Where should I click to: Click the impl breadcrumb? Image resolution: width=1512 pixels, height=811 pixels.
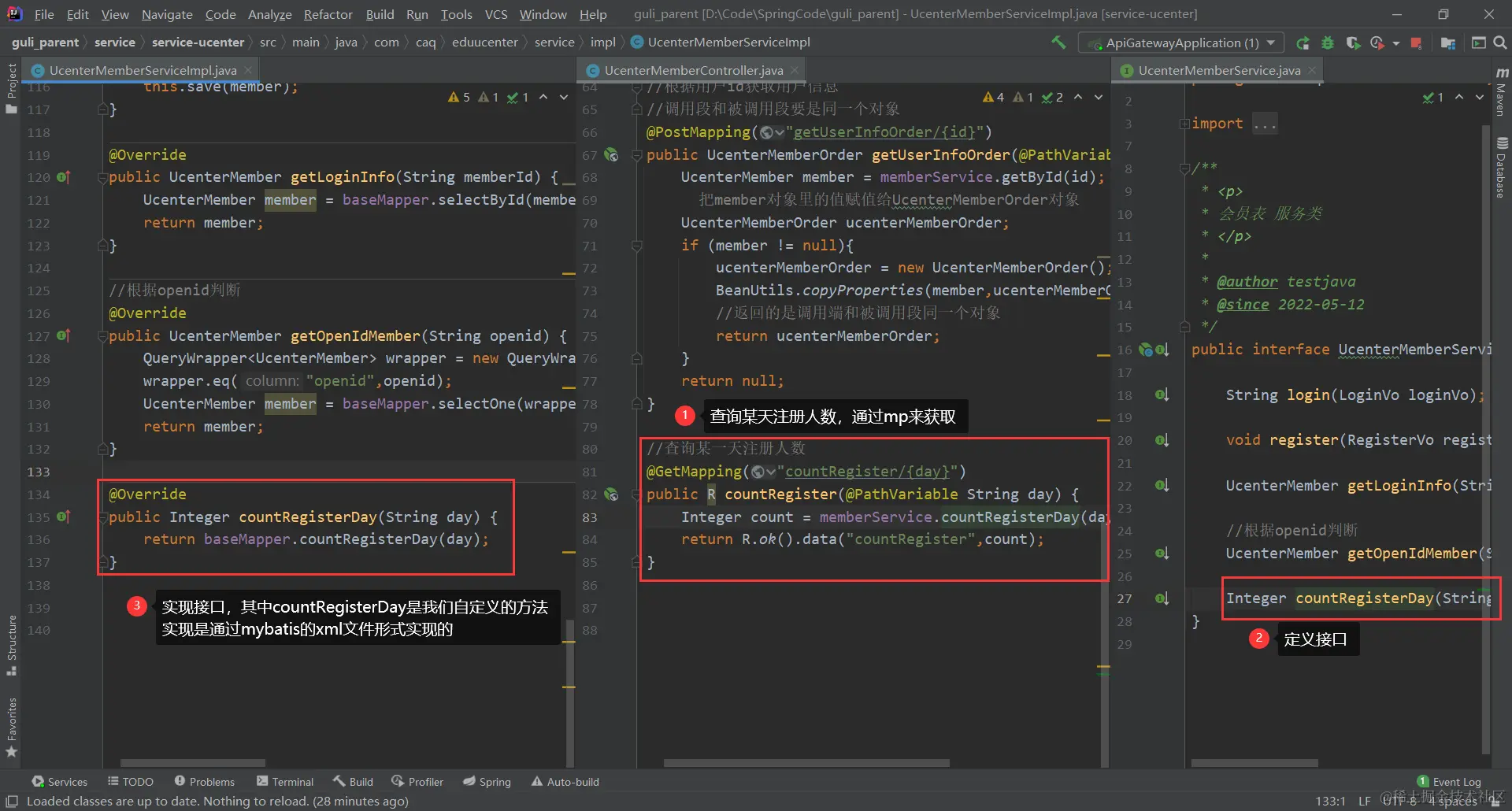[602, 42]
